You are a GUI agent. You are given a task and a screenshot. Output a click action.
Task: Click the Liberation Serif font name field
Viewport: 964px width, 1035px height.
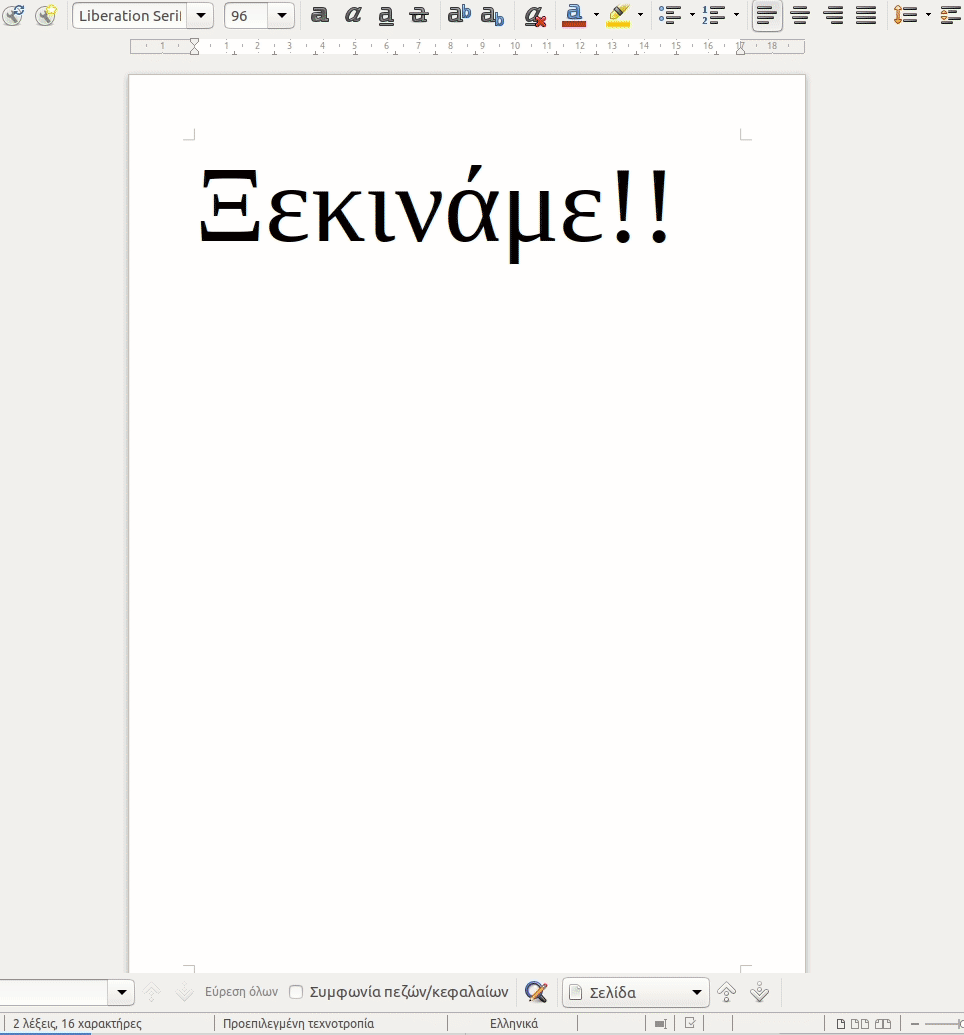coord(130,15)
